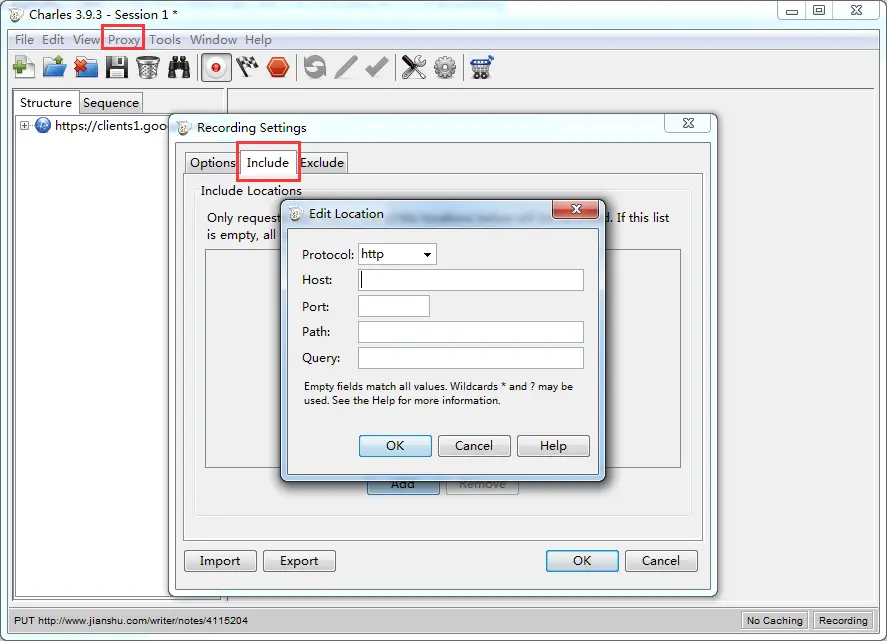Click into the Port input field
Viewport: 887px width, 641px height.
pos(394,306)
